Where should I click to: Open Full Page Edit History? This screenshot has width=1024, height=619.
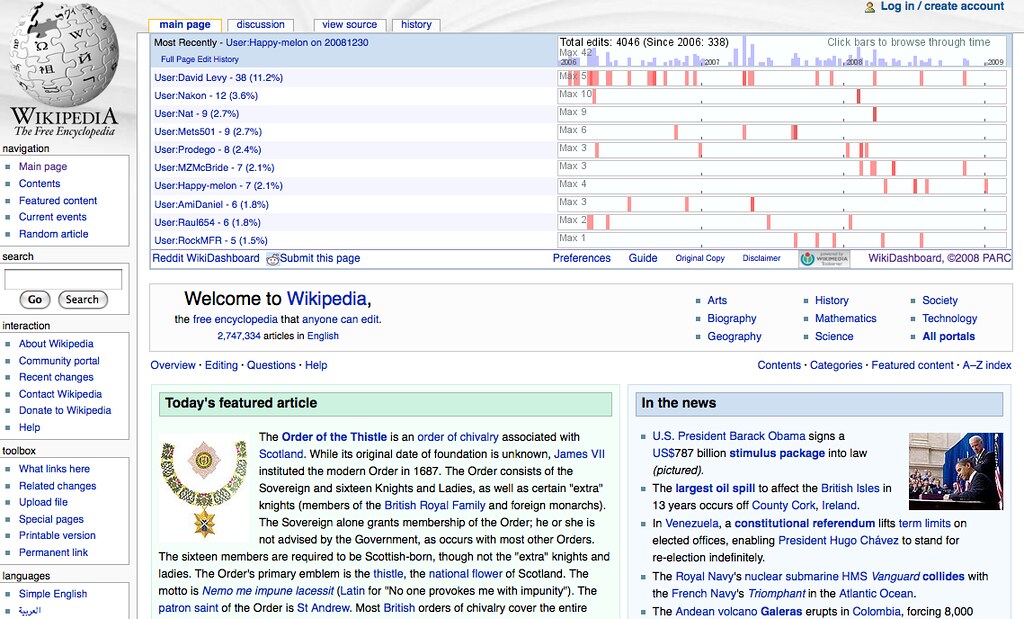pos(200,59)
